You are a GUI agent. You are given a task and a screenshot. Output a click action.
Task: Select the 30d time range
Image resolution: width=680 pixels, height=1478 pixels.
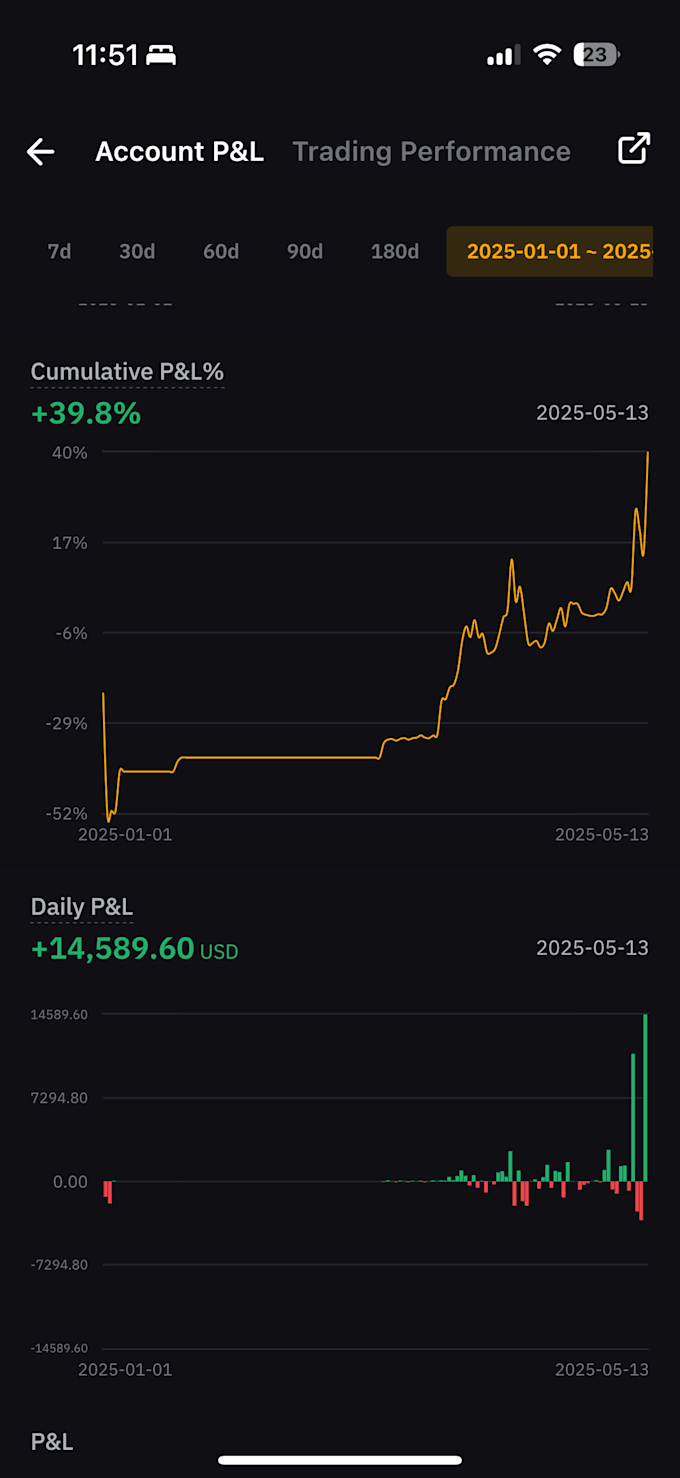click(137, 251)
